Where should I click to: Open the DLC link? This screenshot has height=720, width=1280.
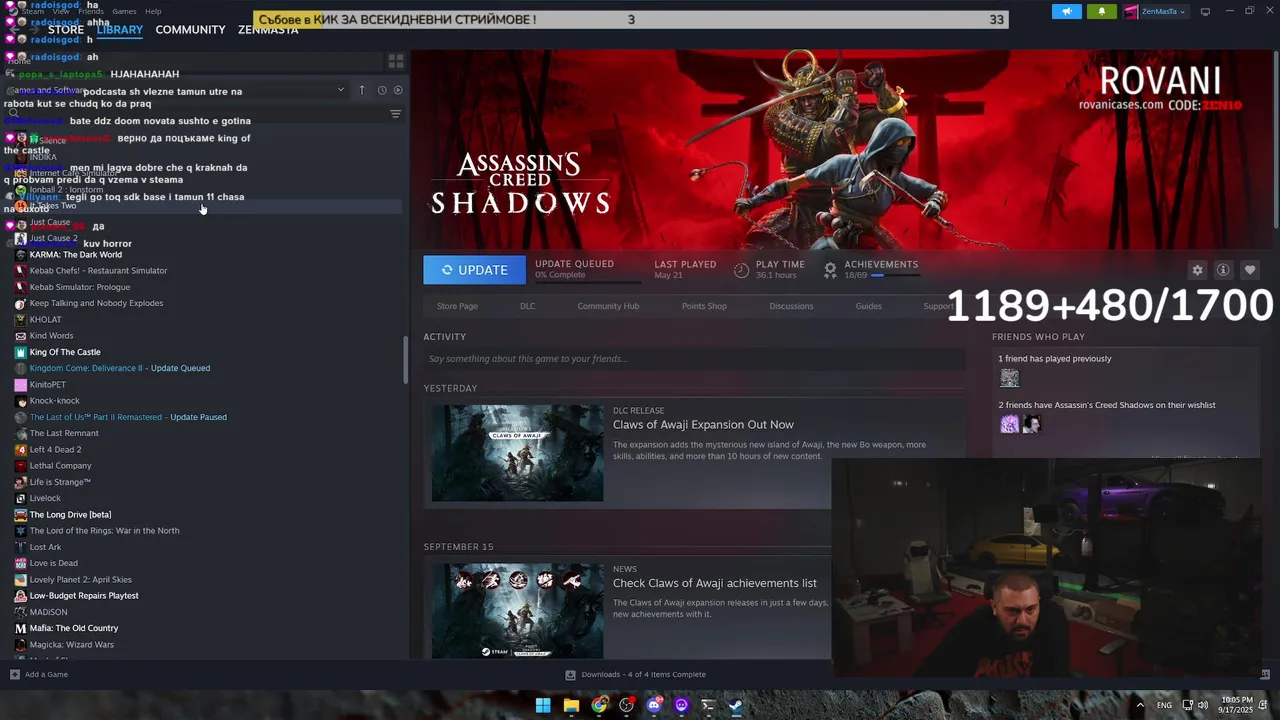[x=527, y=306]
